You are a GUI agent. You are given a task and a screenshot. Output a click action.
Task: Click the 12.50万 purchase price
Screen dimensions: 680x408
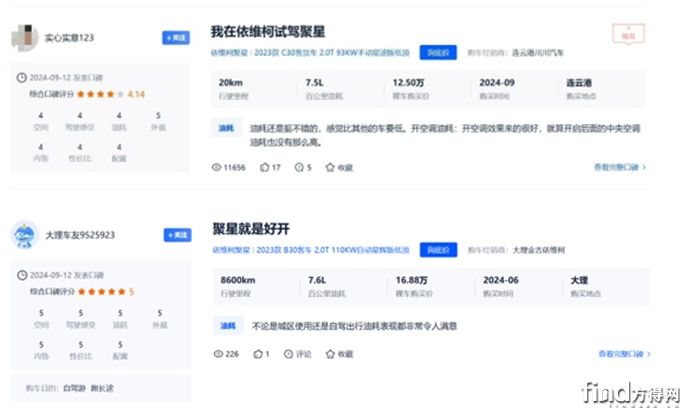pyautogui.click(x=409, y=83)
